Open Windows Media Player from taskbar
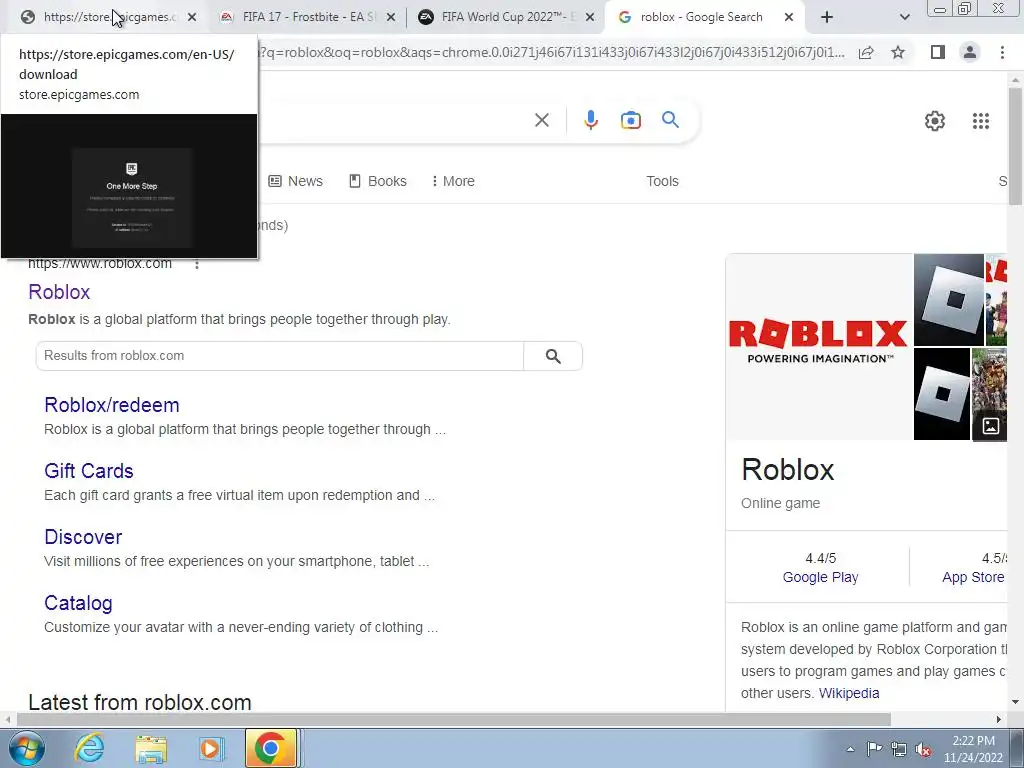Screen dimensions: 1024x768 tap(211, 748)
